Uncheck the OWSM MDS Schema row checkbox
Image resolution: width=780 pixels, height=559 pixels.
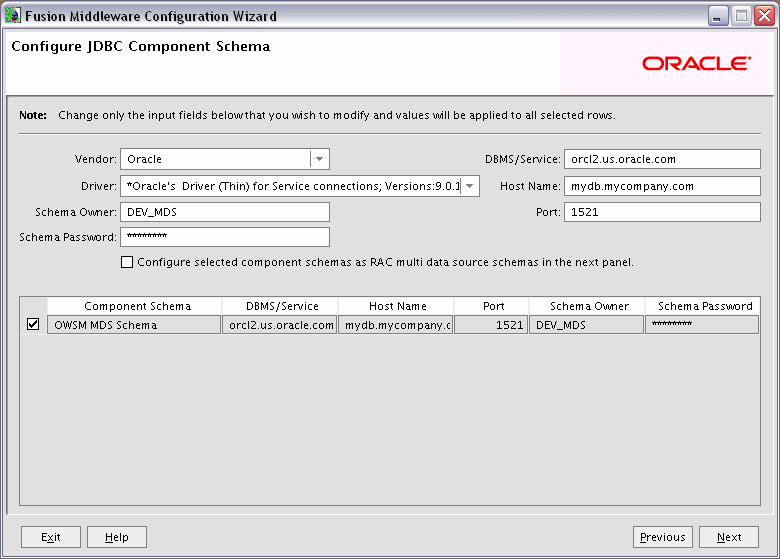(33, 324)
